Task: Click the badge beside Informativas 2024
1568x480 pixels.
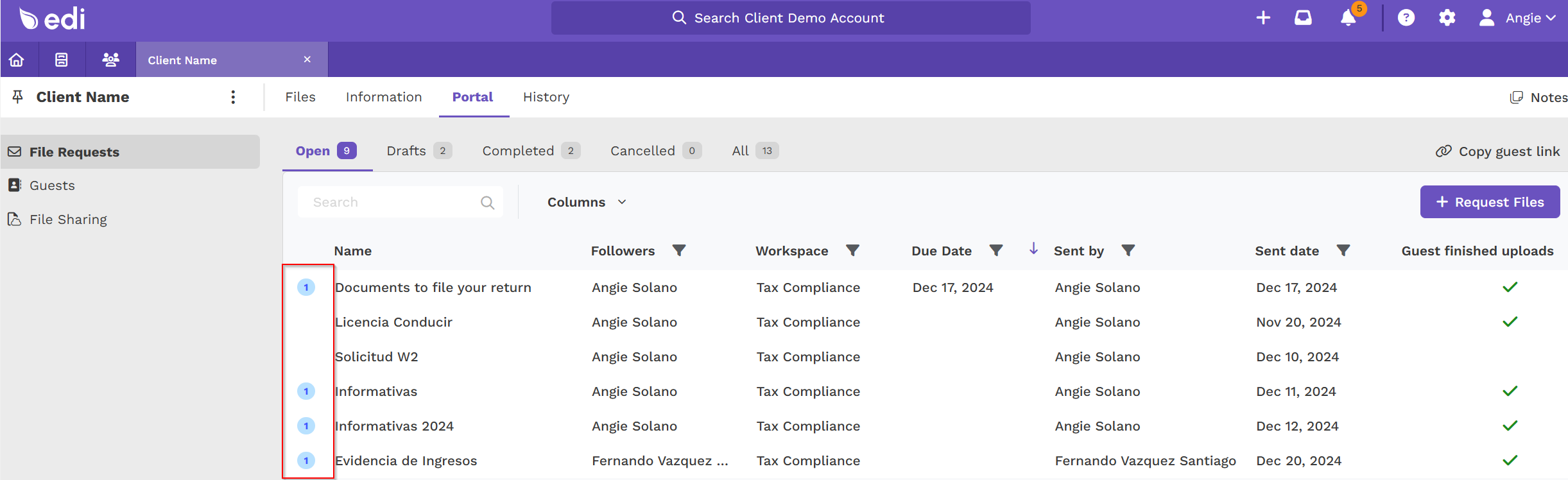Action: tap(306, 426)
